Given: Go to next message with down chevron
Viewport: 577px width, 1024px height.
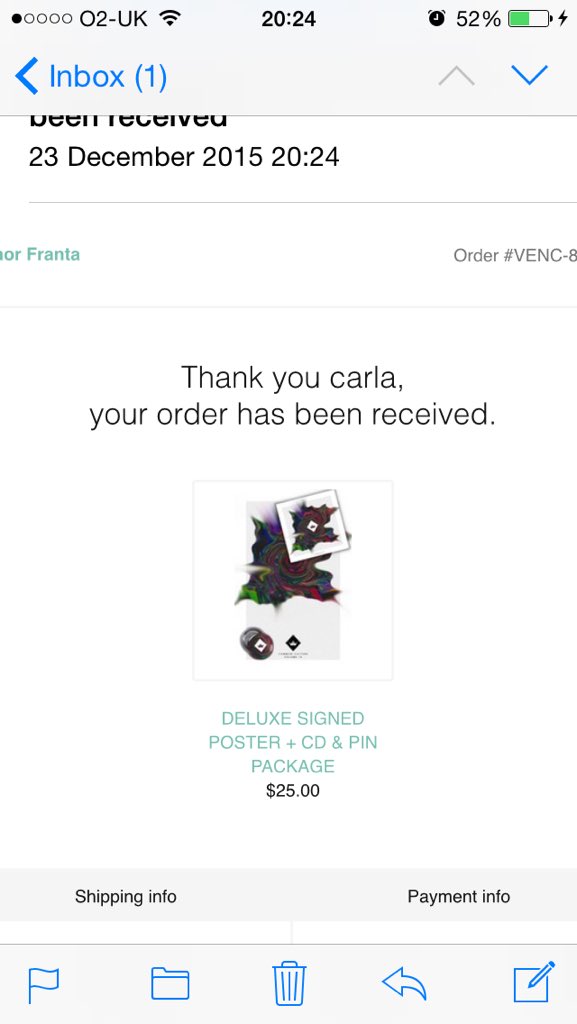Looking at the screenshot, I should [529, 75].
